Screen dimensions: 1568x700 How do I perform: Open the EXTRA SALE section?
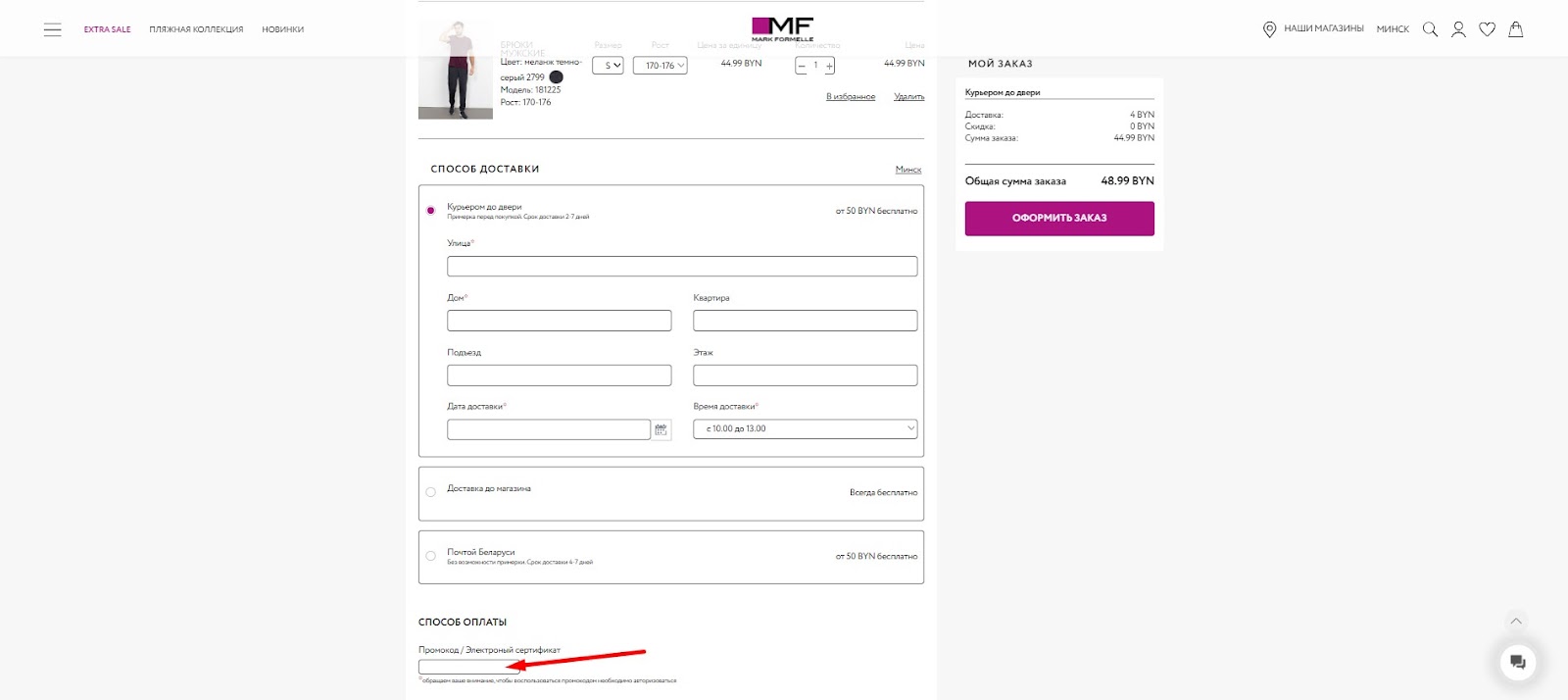107,29
